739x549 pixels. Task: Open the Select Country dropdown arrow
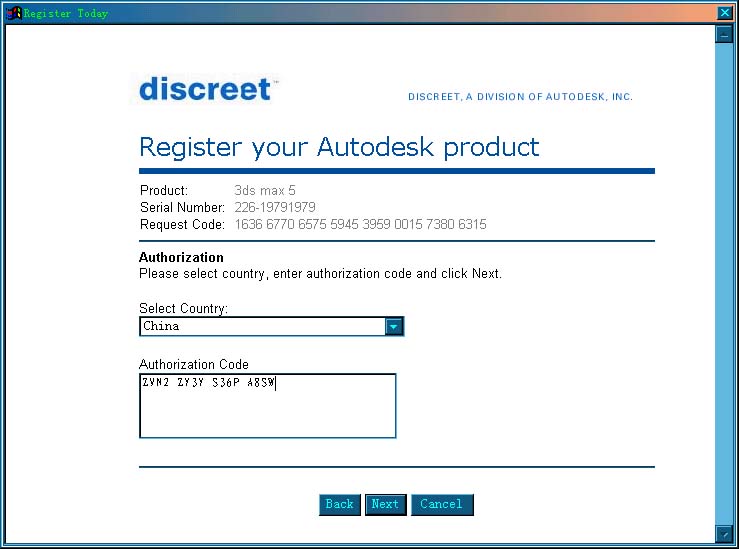coord(394,326)
